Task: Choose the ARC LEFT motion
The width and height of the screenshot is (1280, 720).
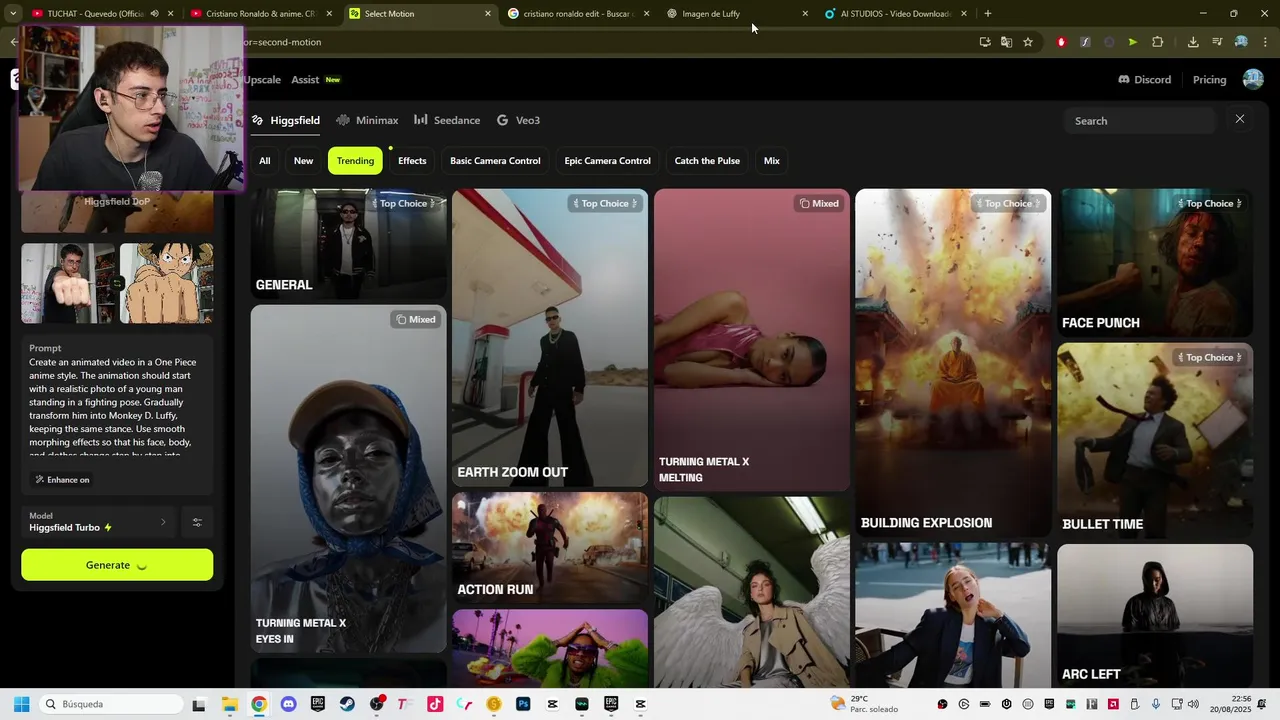Action: click(1155, 615)
